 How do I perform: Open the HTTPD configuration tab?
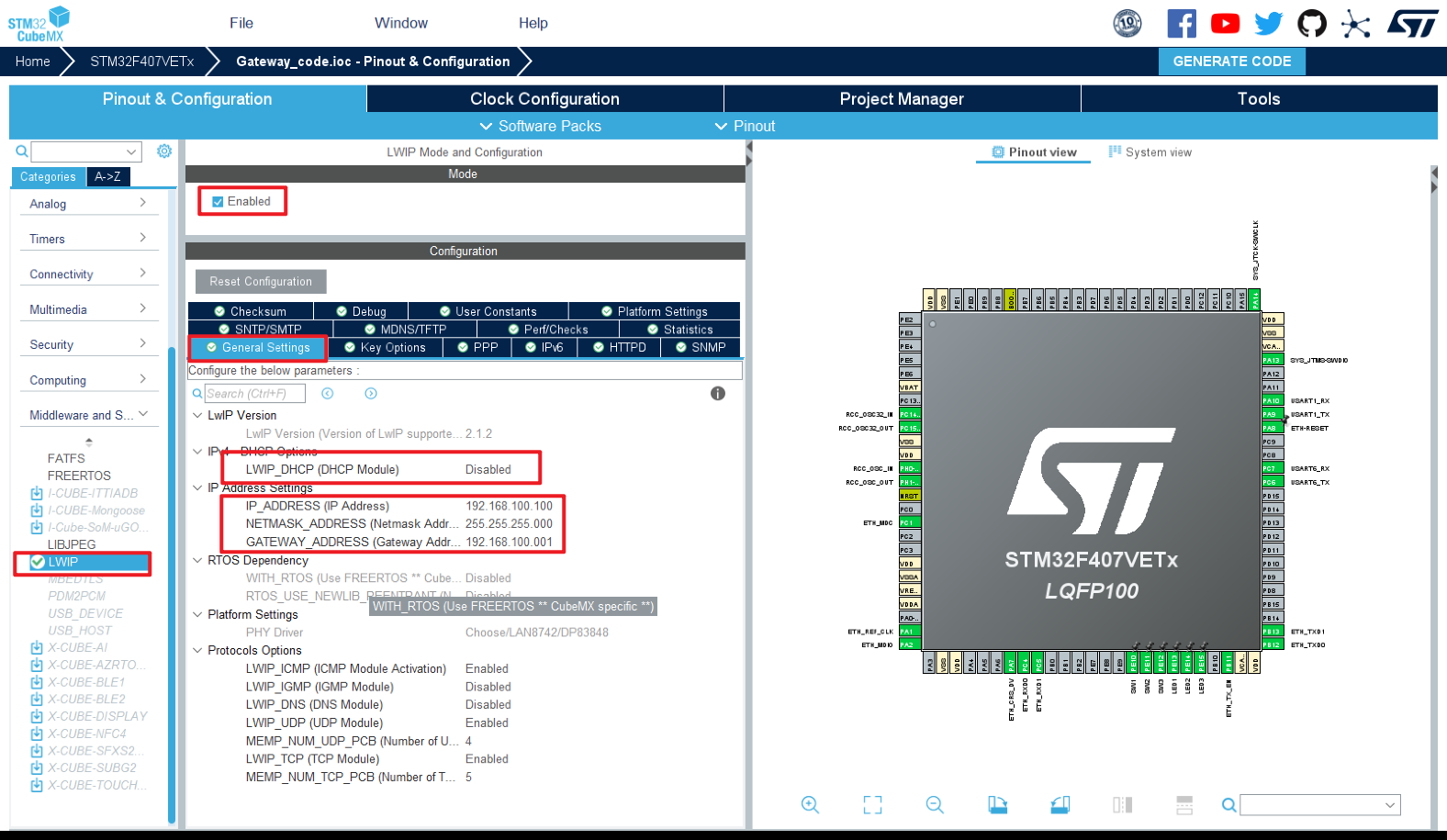(x=619, y=347)
